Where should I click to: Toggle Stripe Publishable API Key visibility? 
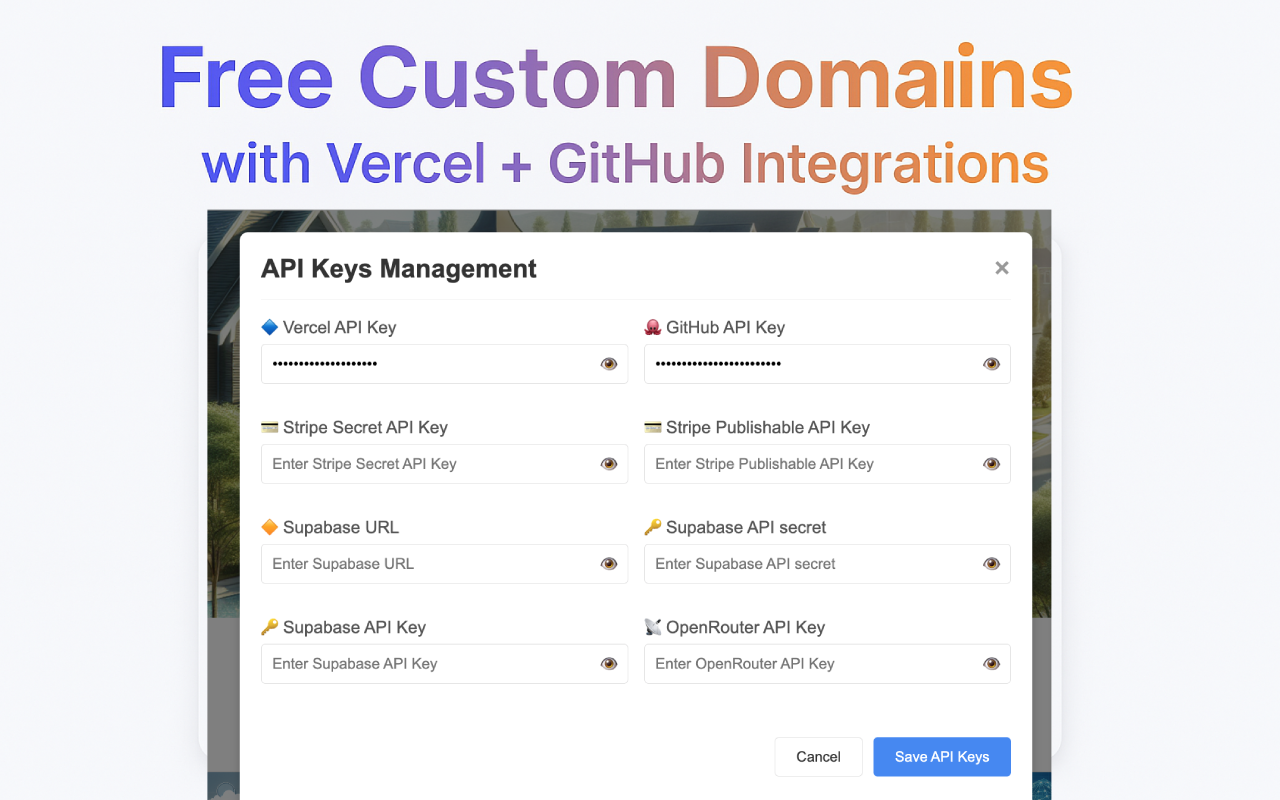(991, 464)
